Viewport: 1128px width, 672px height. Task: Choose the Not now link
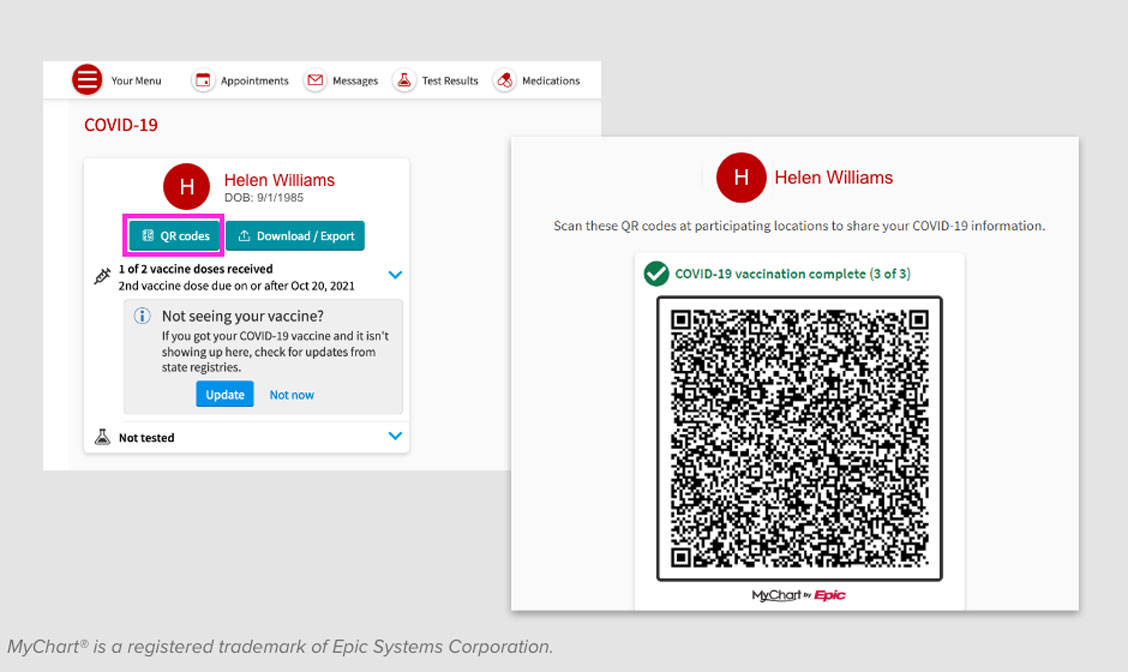(x=291, y=395)
